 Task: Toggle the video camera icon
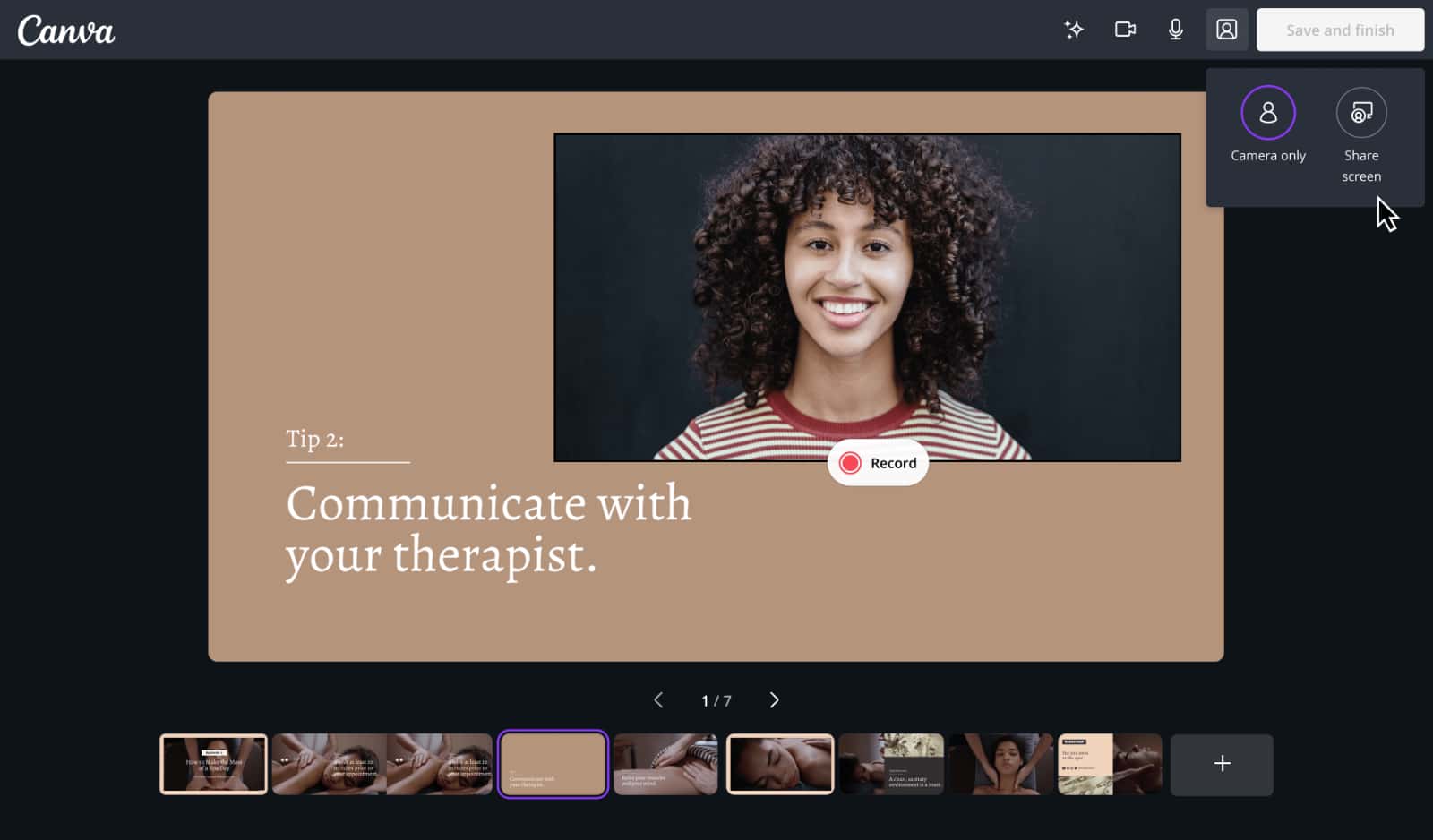click(x=1125, y=30)
